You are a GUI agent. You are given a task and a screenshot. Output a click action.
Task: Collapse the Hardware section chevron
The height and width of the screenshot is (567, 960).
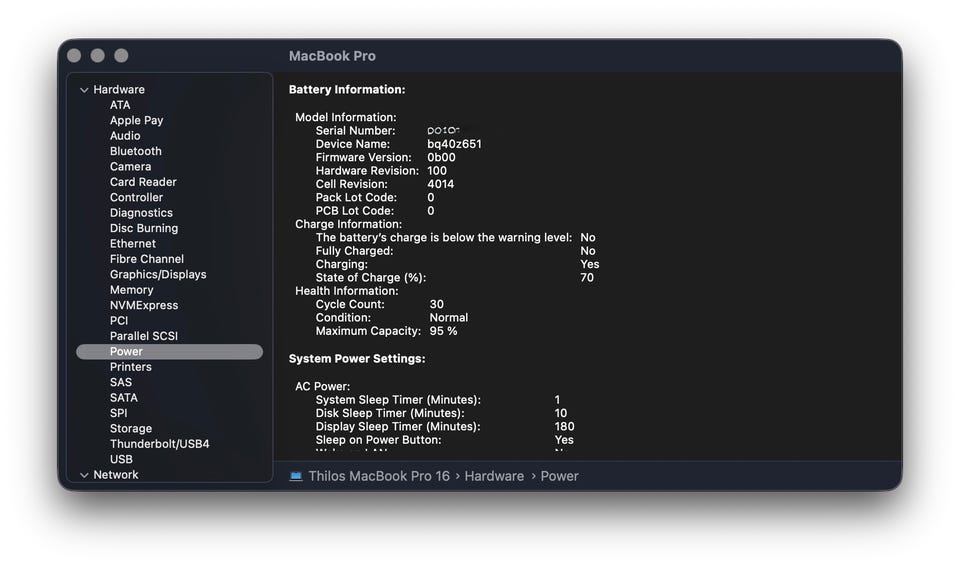pos(84,90)
